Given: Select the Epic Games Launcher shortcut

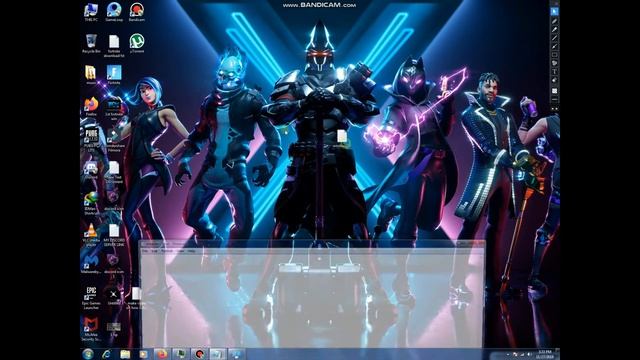Looking at the screenshot, I should point(91,298).
